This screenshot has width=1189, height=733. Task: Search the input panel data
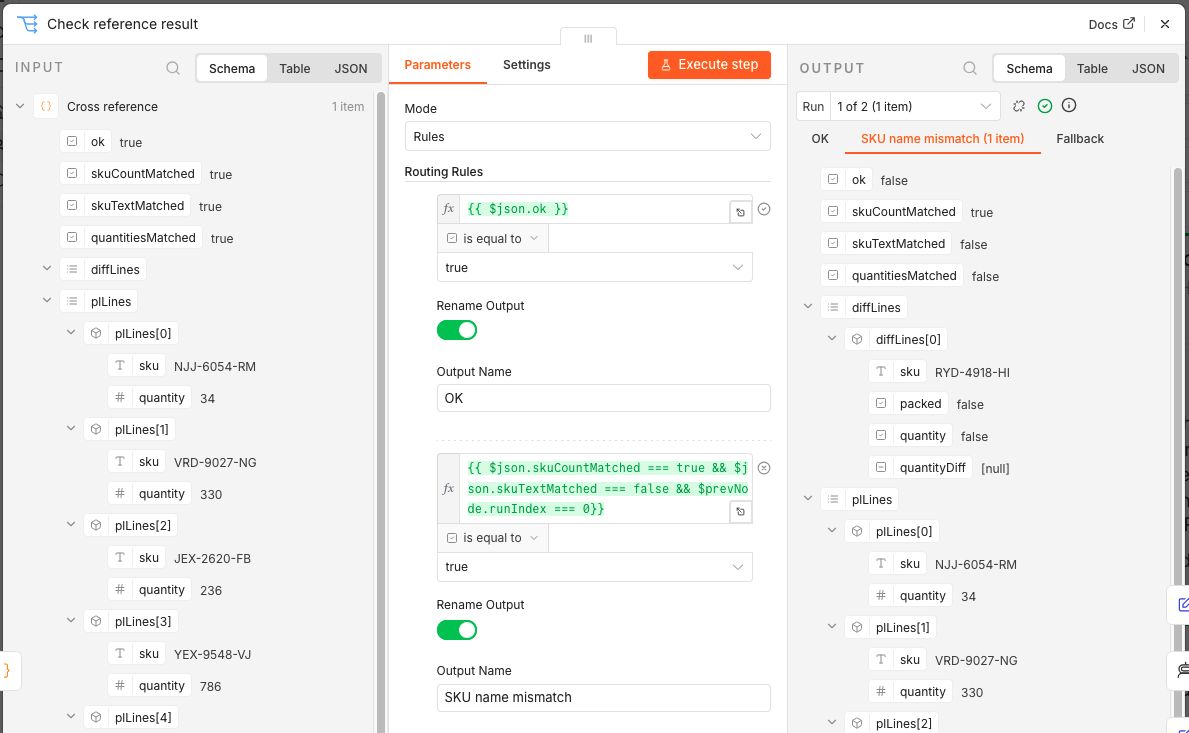(173, 68)
